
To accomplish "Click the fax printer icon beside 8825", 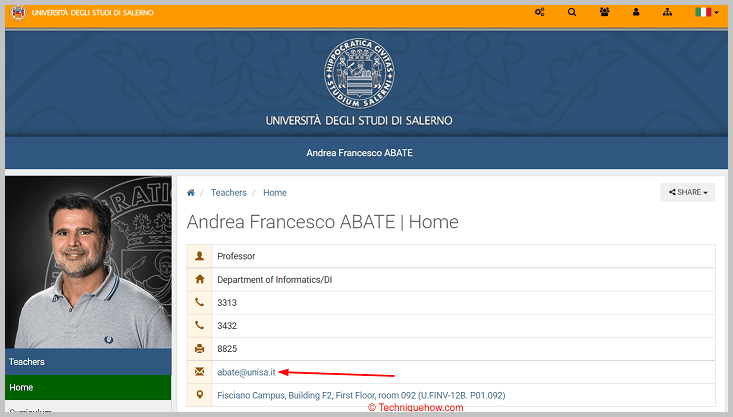I will pos(200,348).
